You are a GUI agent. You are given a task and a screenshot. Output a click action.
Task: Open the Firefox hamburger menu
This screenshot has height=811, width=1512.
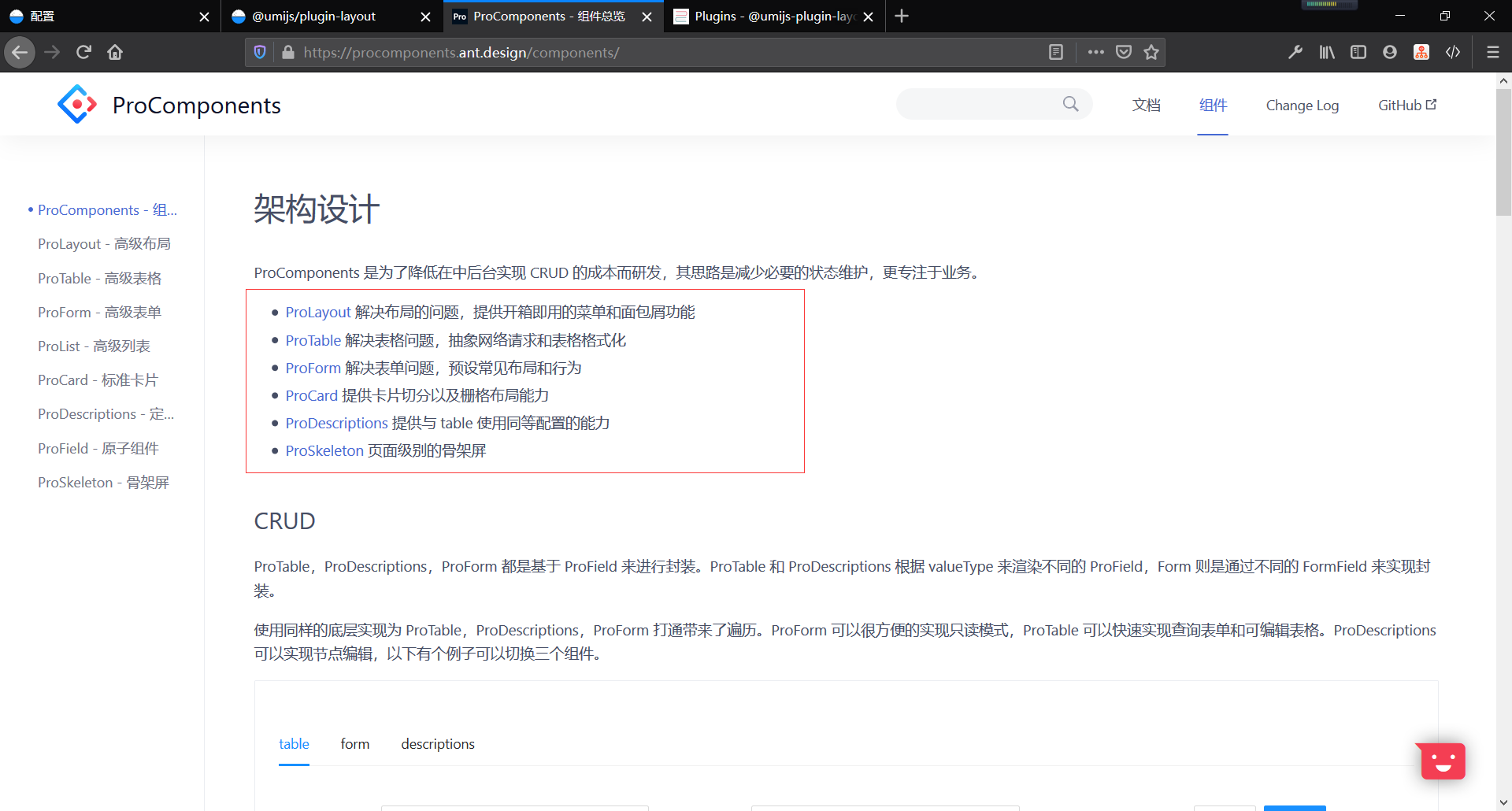tap(1492, 53)
